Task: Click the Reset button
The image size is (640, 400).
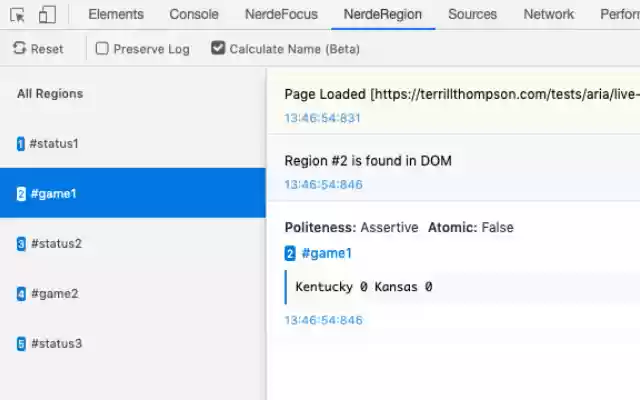Action: 38,49
